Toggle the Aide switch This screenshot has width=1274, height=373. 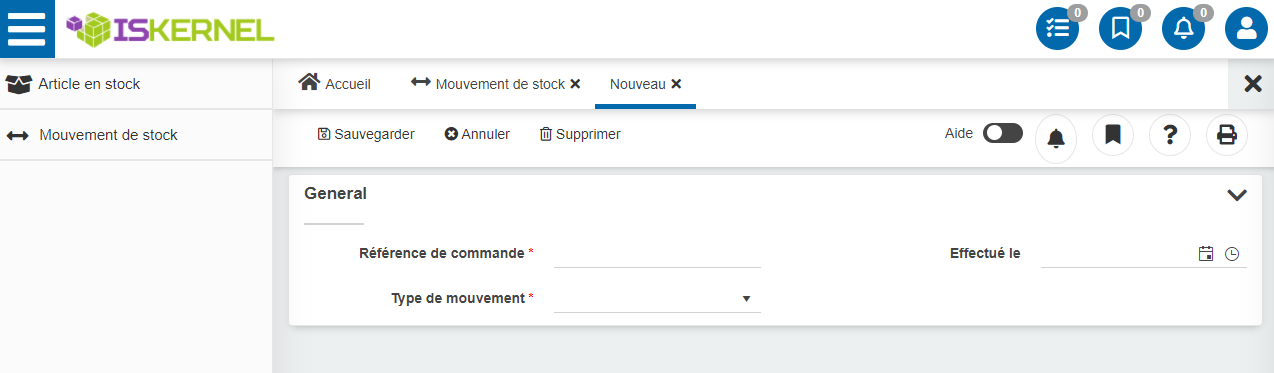pyautogui.click(x=1003, y=133)
